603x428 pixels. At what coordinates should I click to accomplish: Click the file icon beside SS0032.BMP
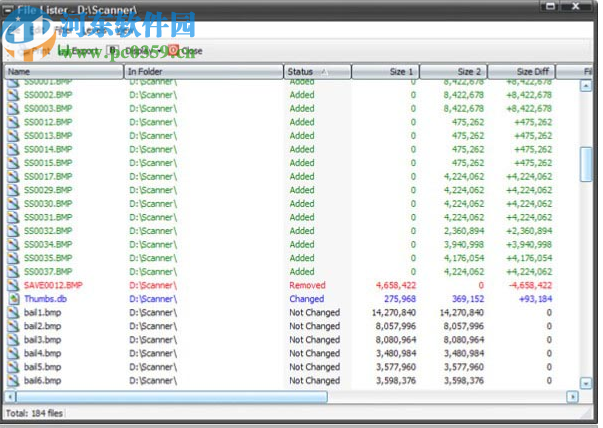coord(13,231)
